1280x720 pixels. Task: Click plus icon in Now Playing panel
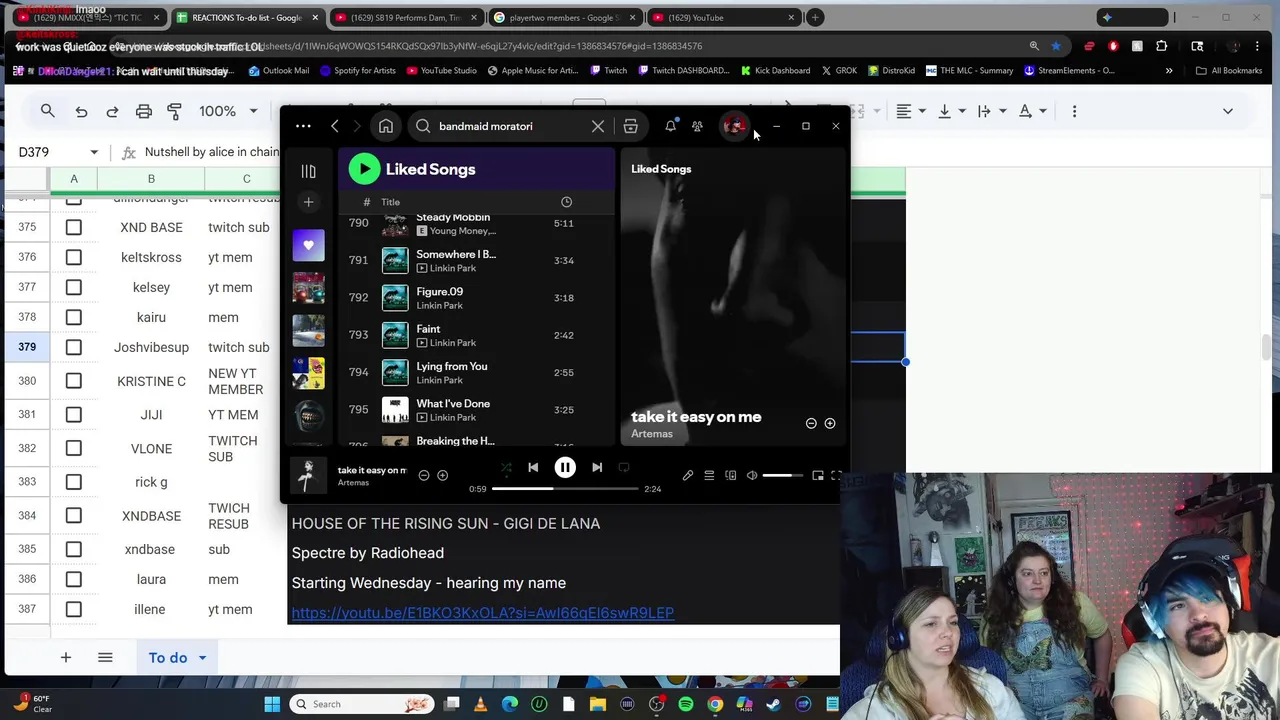[829, 423]
